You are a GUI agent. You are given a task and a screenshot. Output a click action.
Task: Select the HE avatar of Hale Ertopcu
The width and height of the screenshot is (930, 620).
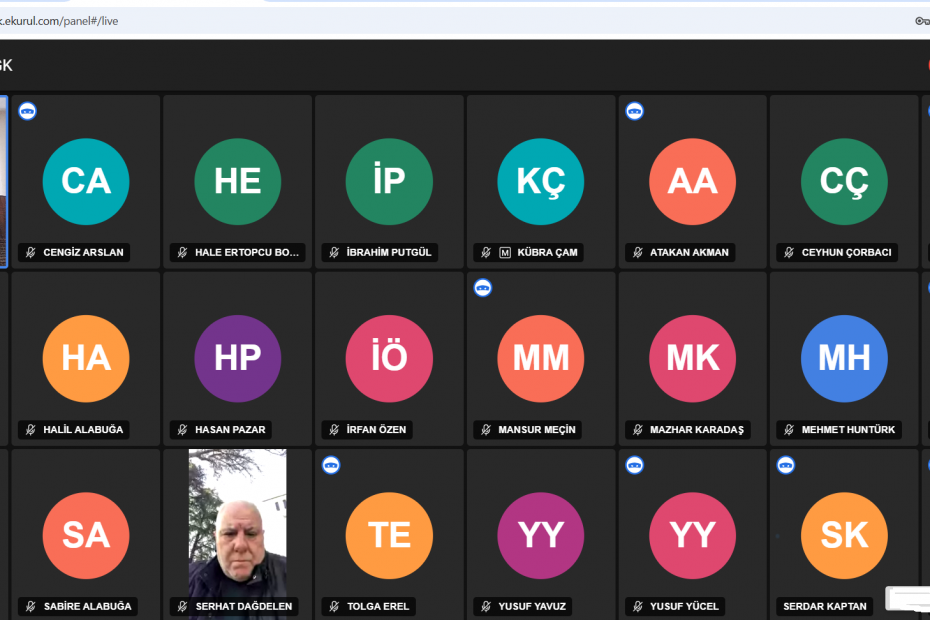[x=238, y=182]
